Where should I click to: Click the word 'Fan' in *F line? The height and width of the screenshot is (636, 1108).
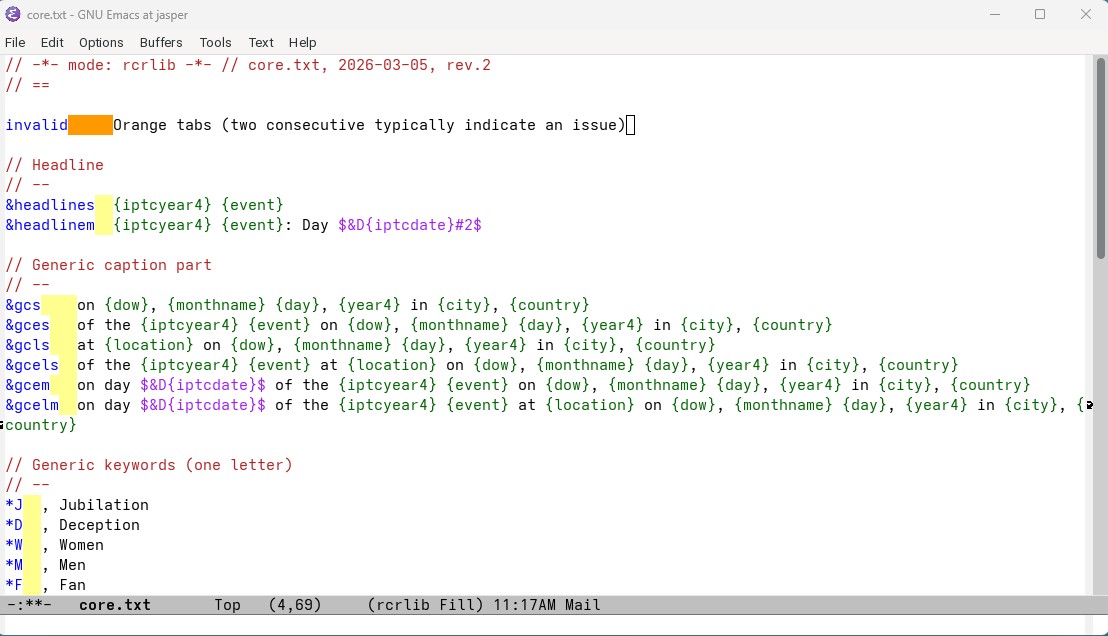click(72, 585)
